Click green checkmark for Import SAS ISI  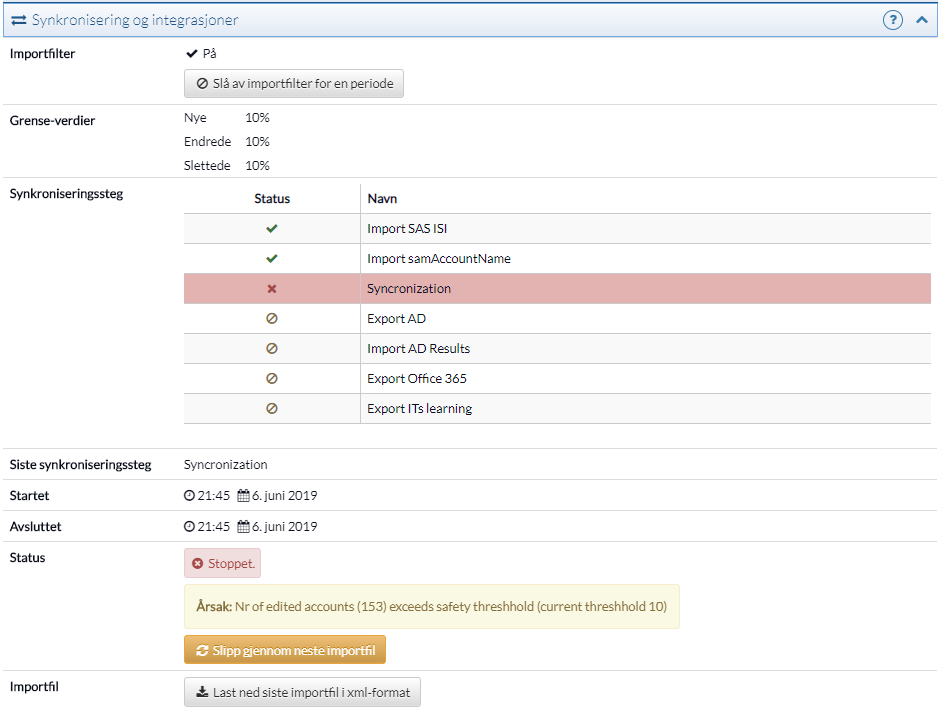(x=272, y=229)
